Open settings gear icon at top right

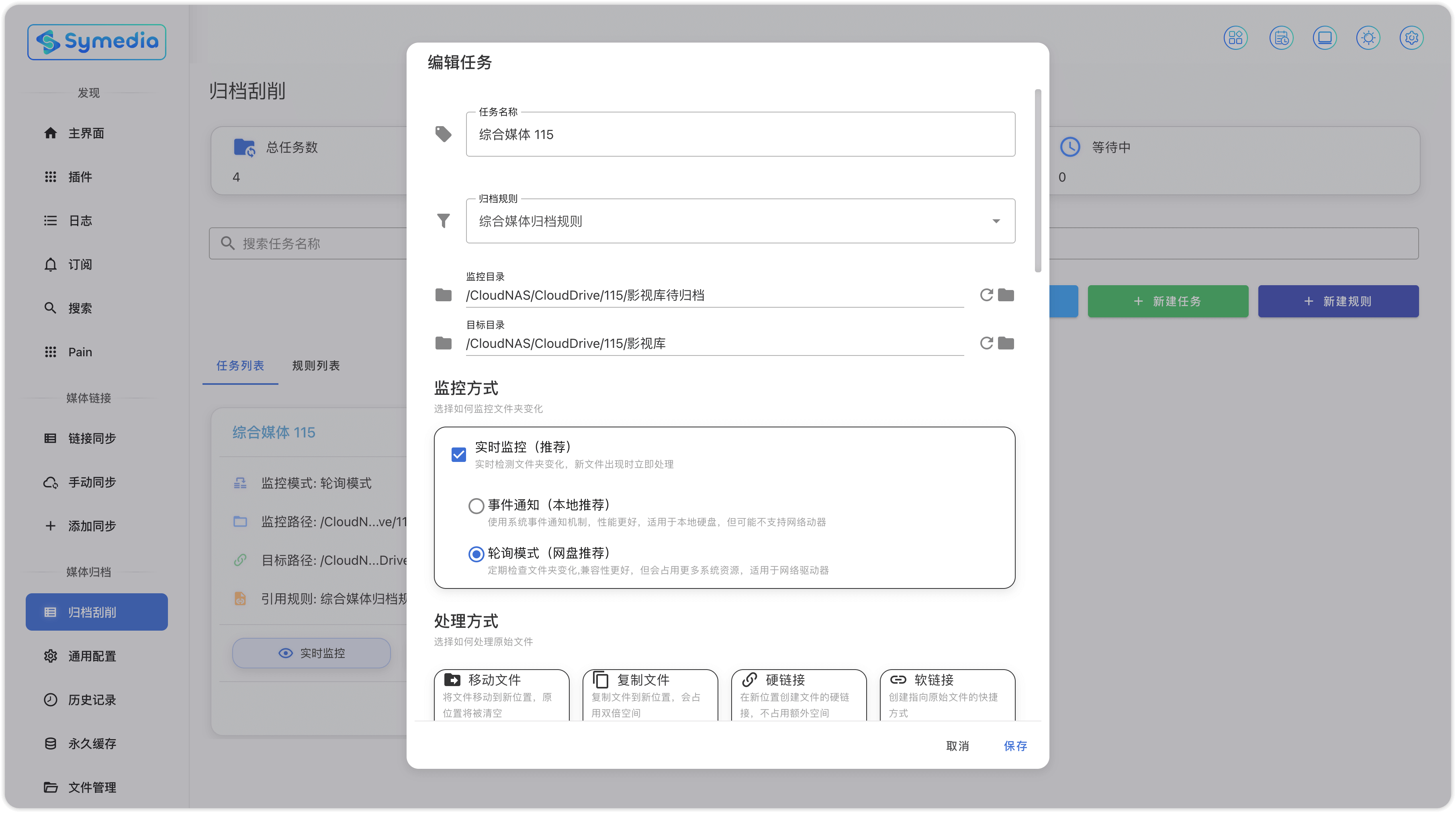(1411, 38)
